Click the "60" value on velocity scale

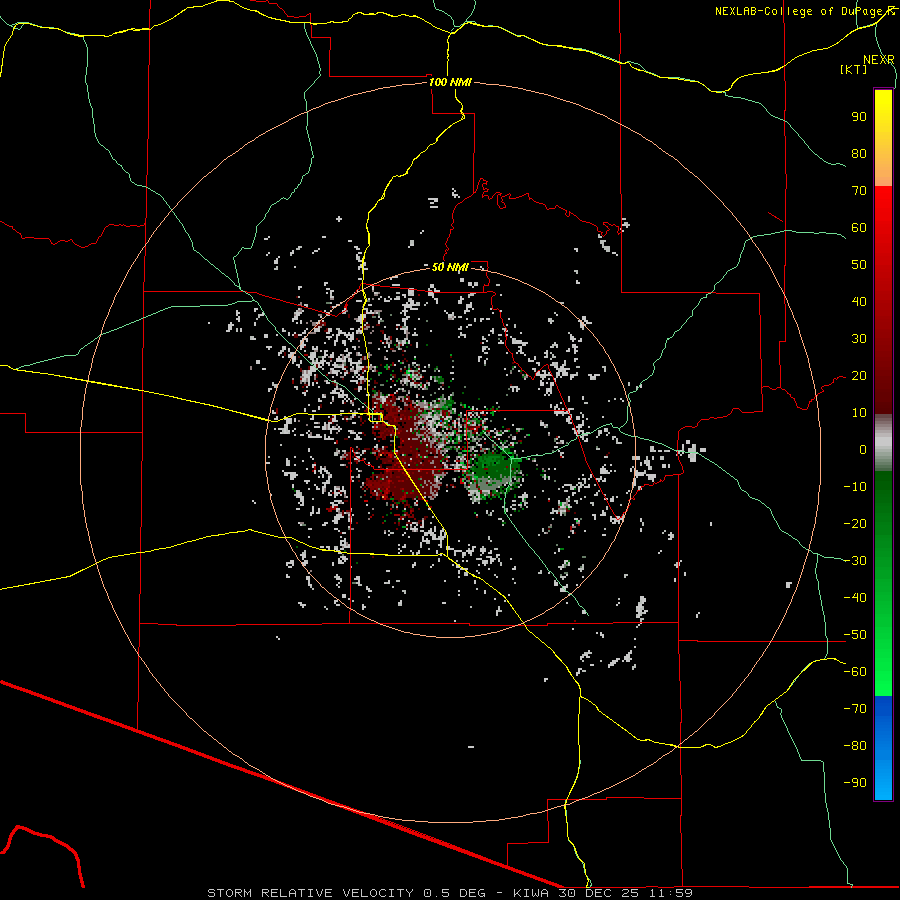(859, 228)
